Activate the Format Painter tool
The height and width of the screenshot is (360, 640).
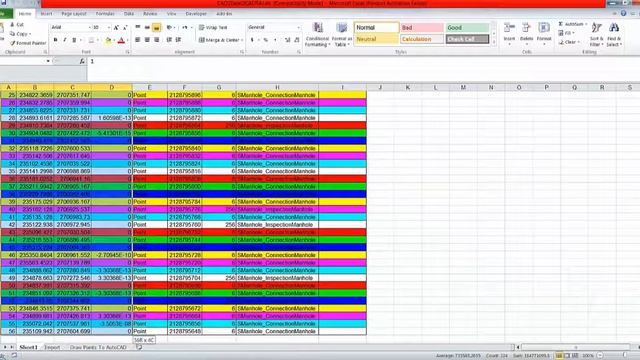[28, 43]
